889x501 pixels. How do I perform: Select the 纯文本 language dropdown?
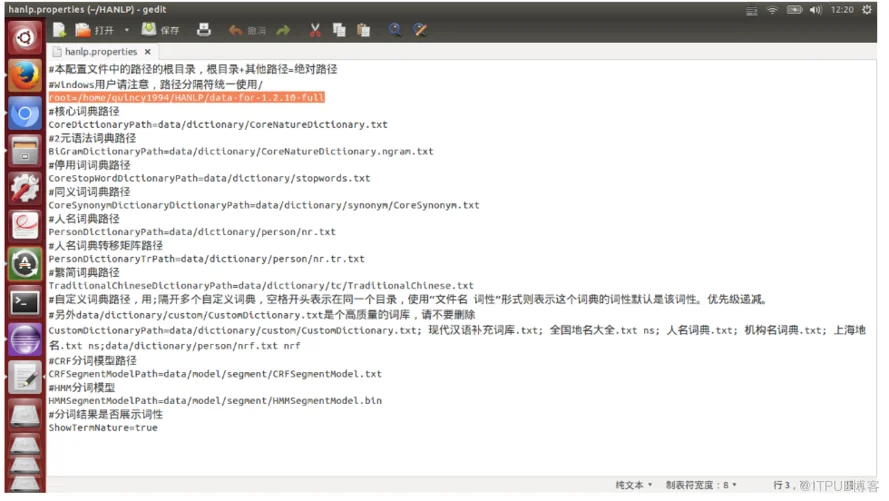click(x=634, y=485)
